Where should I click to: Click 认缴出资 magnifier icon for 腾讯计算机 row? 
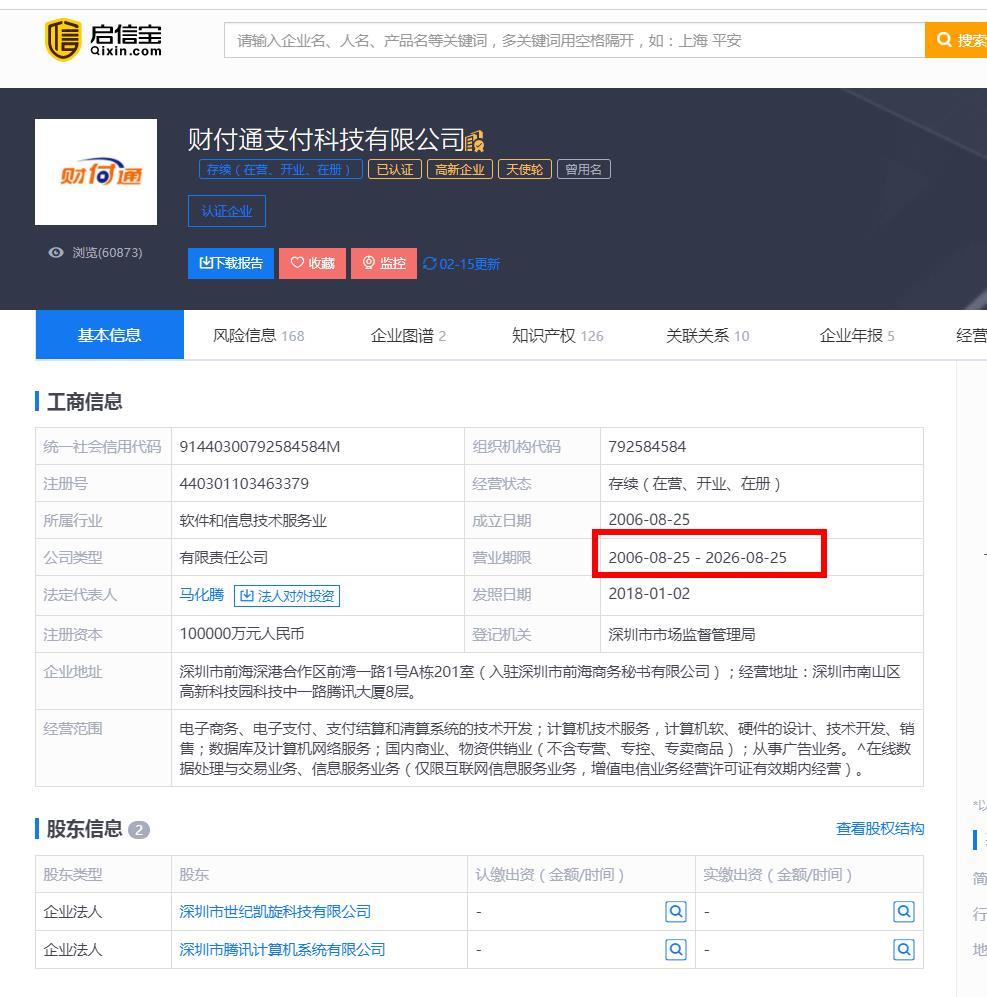point(676,949)
